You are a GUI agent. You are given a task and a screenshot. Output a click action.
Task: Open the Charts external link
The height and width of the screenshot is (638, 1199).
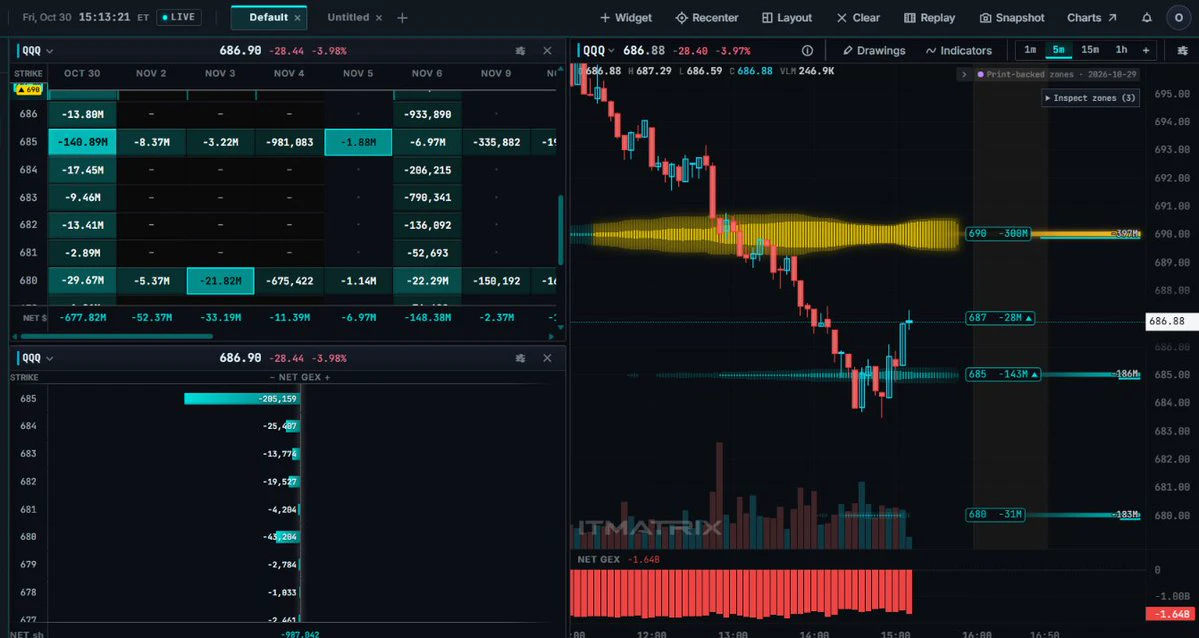(x=1092, y=18)
